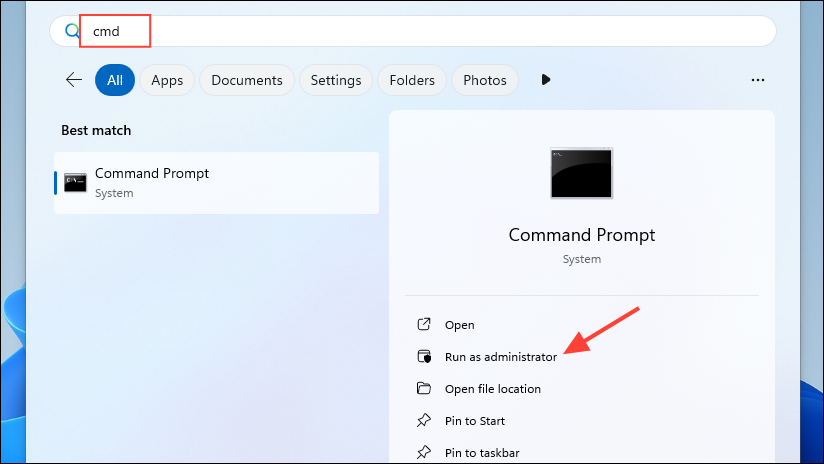The width and height of the screenshot is (824, 464).
Task: Click the pin icon beside Pin to Start
Action: (424, 420)
